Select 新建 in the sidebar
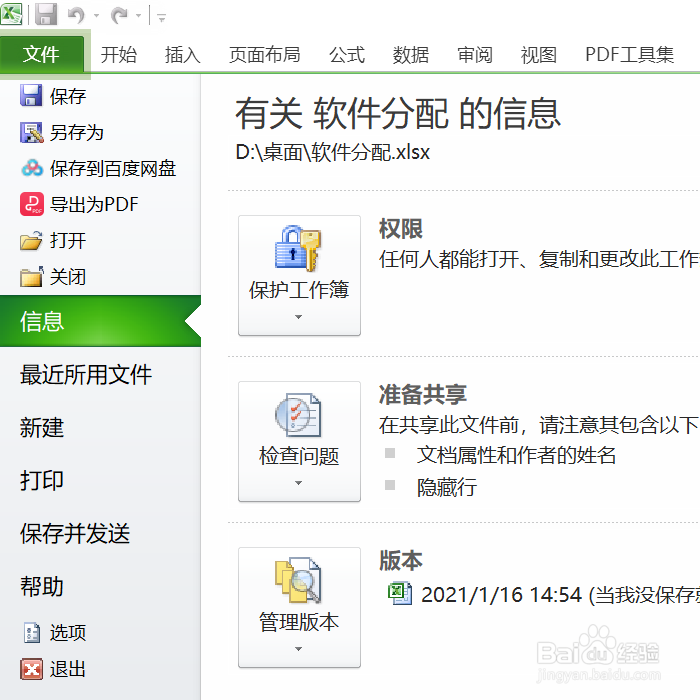The width and height of the screenshot is (700, 700). 42,427
